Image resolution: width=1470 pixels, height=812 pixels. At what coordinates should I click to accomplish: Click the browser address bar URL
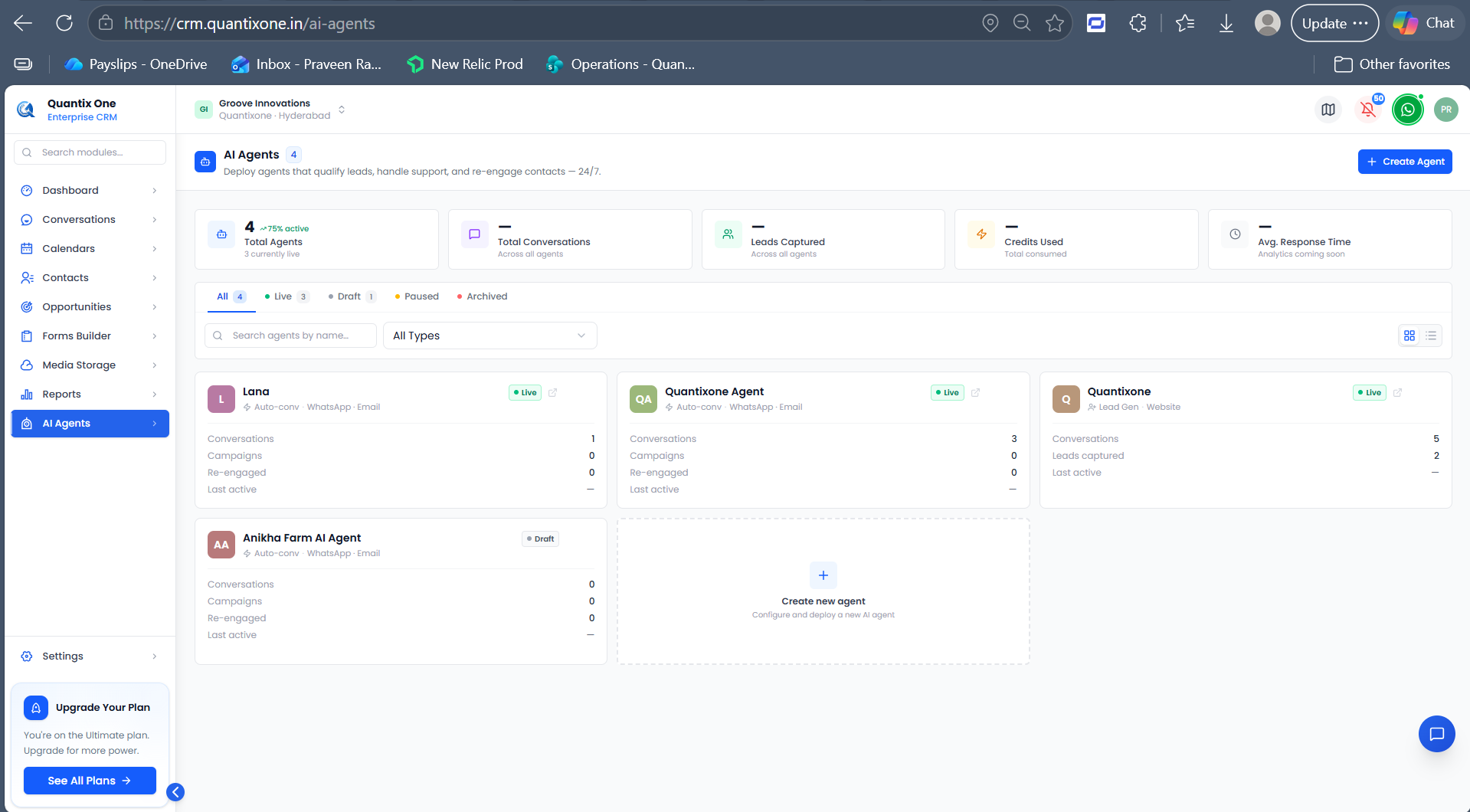[x=250, y=23]
